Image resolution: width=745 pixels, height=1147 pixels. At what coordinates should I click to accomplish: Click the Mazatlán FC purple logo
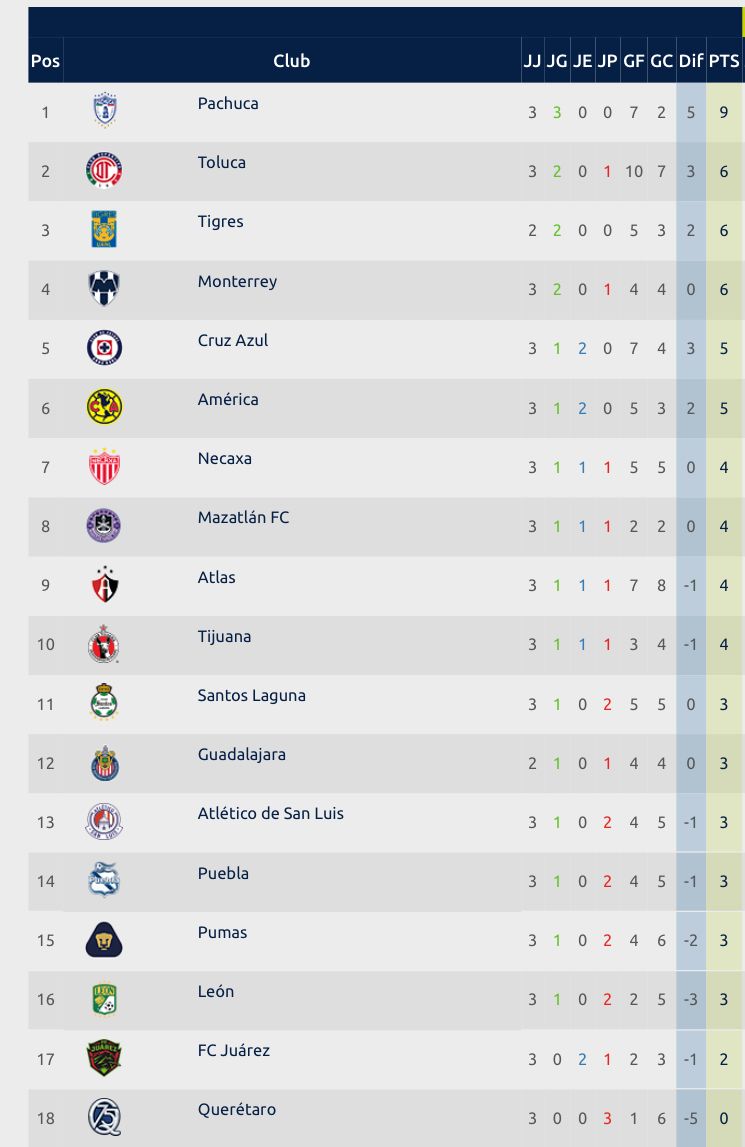[104, 526]
